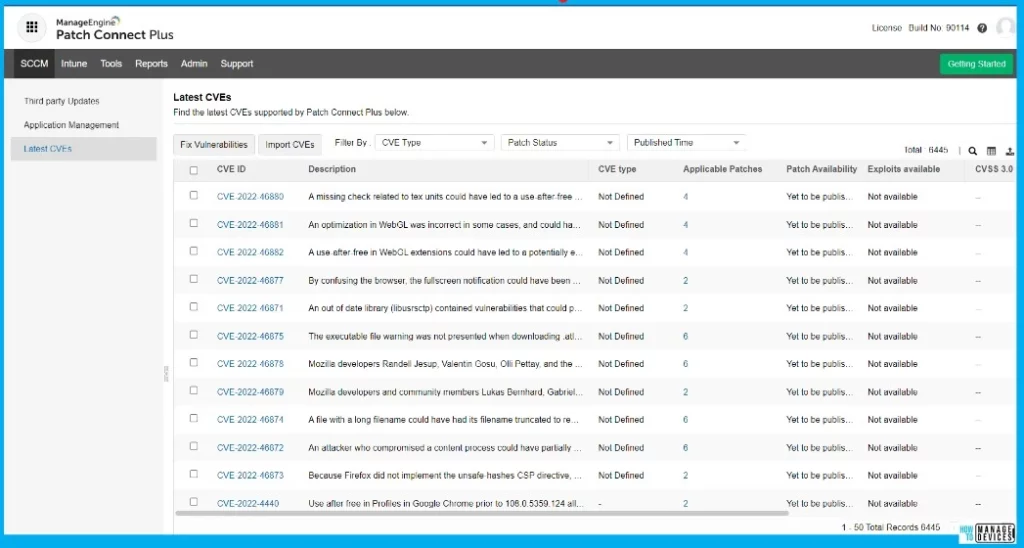Open CVE-2022-46872 details link
This screenshot has width=1024, height=548.
click(x=250, y=448)
